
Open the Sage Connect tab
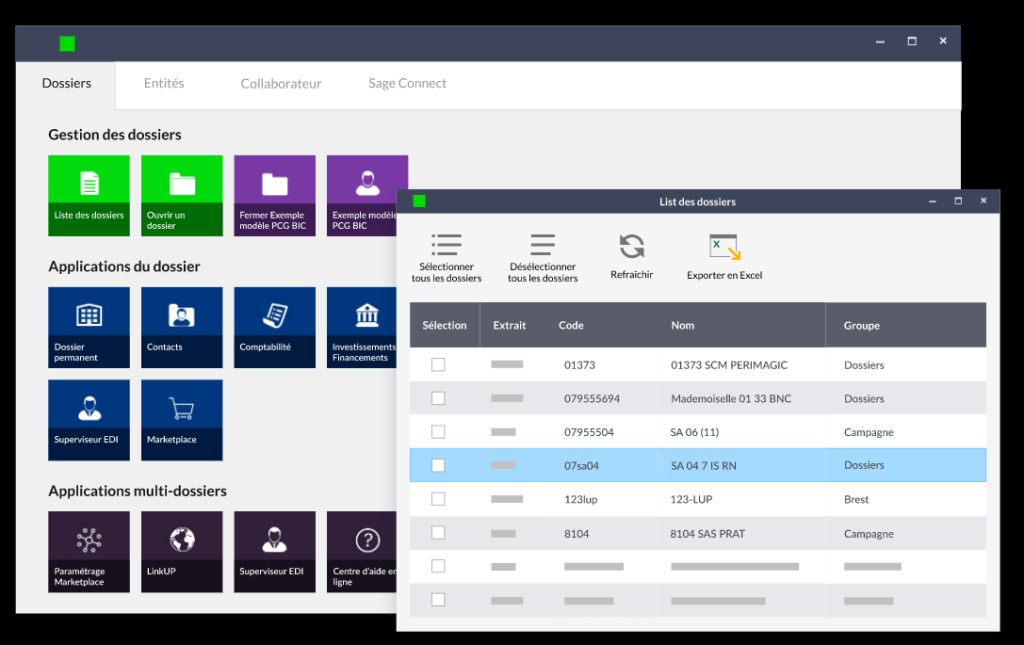pos(408,84)
